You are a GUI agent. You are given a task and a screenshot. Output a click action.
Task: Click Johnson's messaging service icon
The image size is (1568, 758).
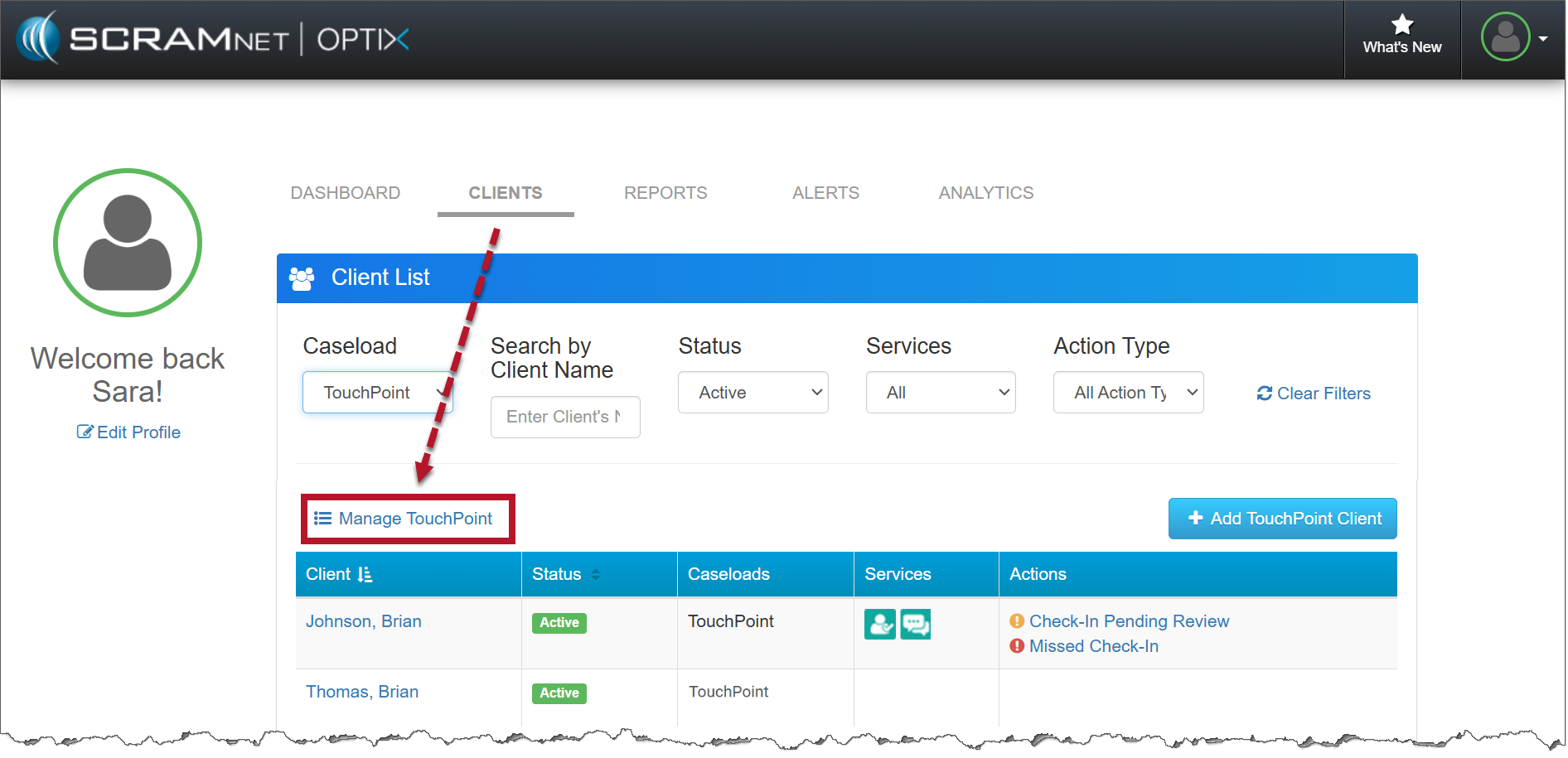916,624
